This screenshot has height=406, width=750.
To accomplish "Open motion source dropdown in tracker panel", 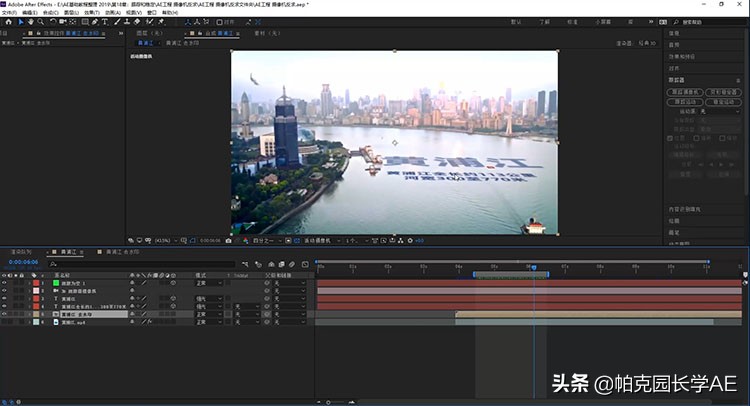I will pos(720,111).
